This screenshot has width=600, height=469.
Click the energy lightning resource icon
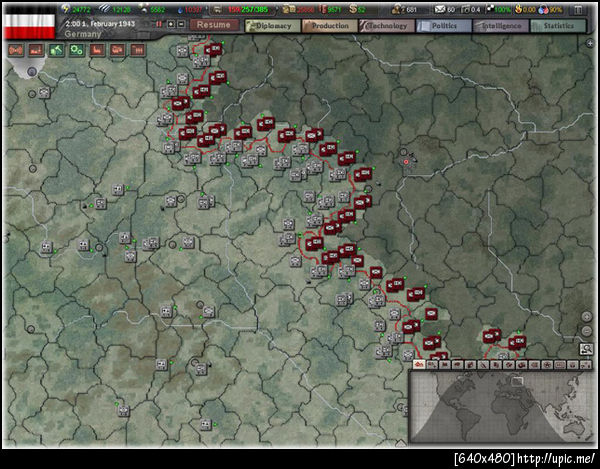click(x=66, y=9)
